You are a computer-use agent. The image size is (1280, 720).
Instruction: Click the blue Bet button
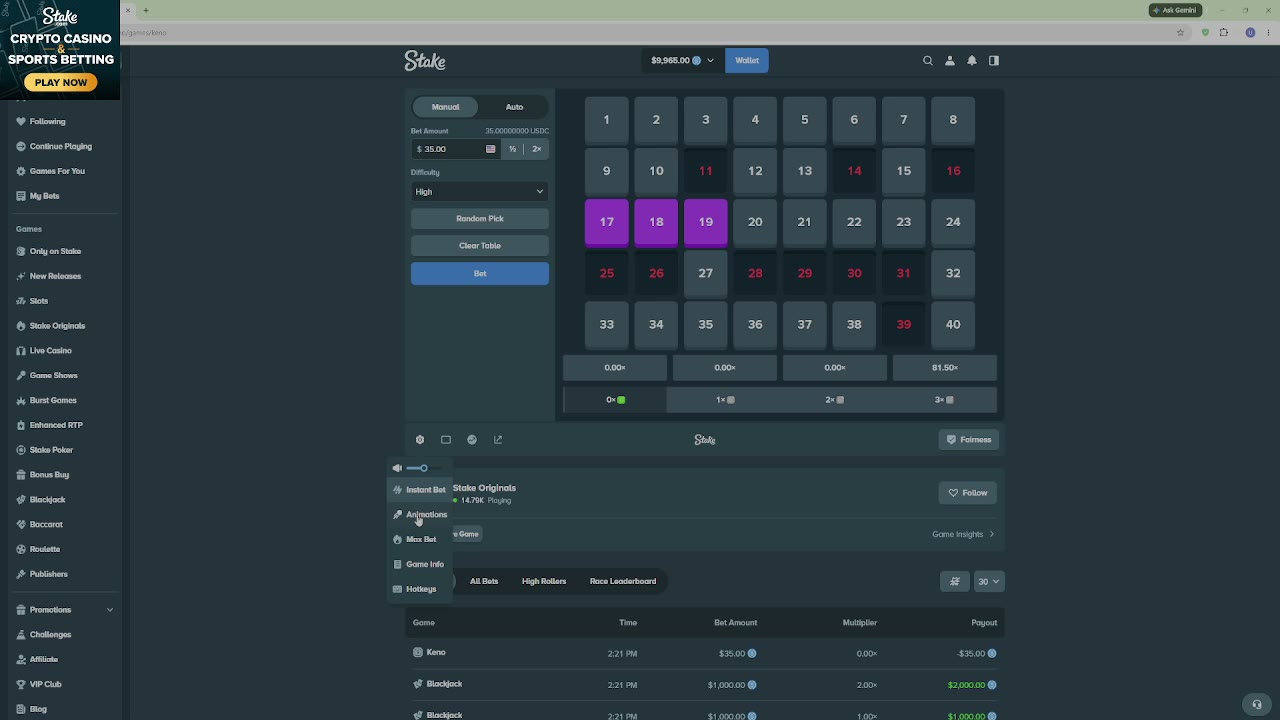tap(480, 274)
